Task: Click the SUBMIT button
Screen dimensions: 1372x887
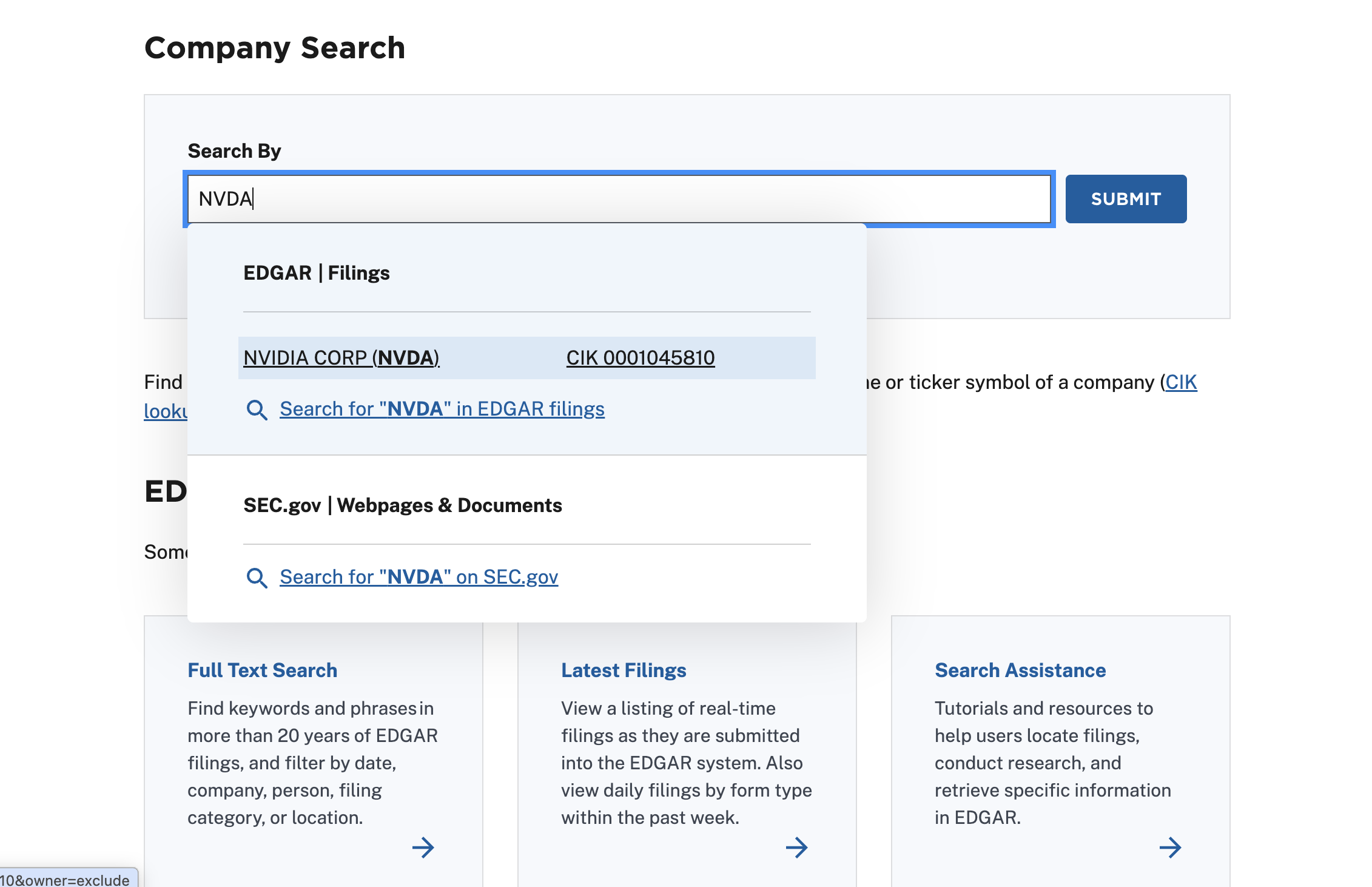Action: tap(1126, 199)
